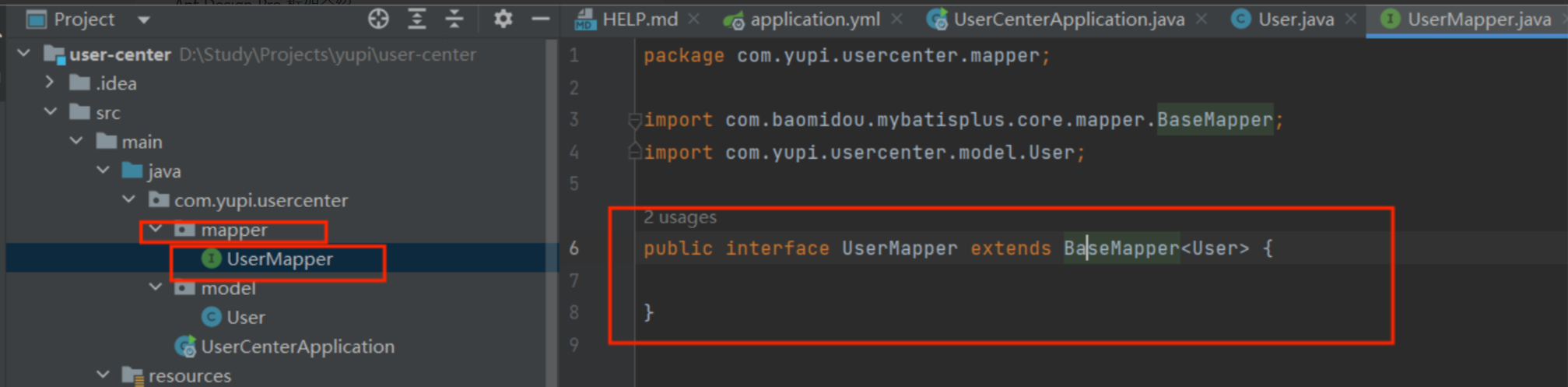
Task: Switch to the application.yml tab
Action: (814, 19)
